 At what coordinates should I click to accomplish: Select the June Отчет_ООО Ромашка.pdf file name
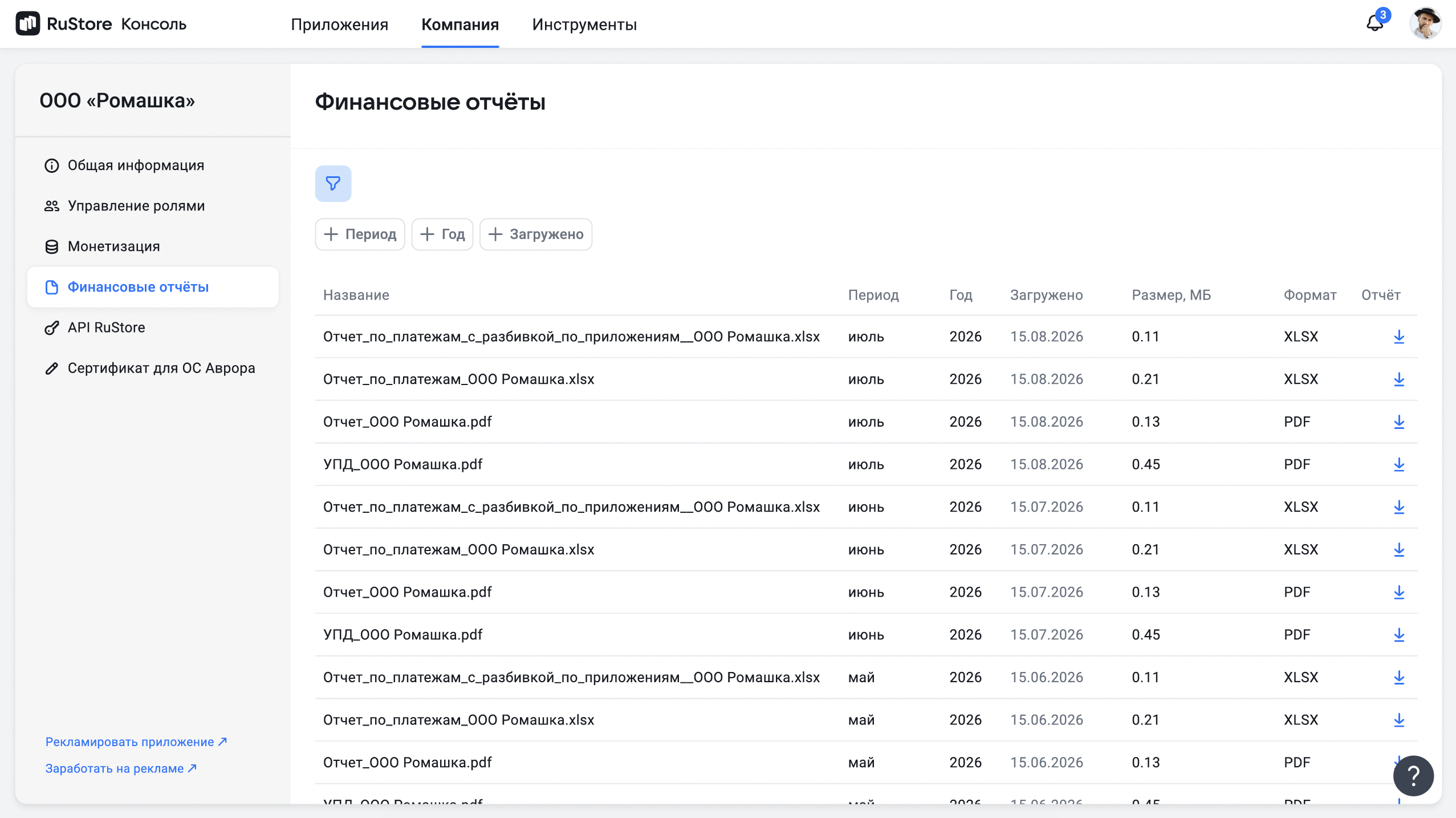tap(407, 592)
